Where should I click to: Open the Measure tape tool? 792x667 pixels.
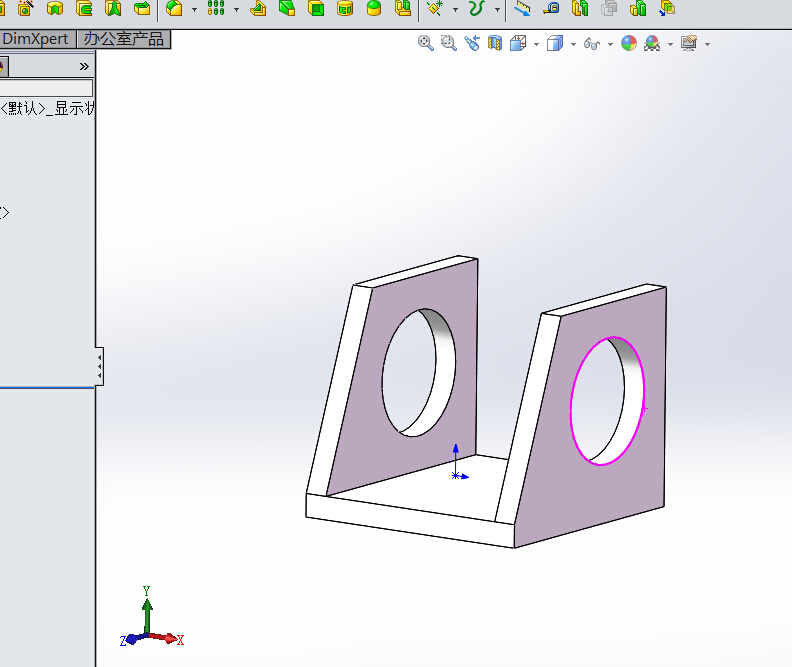(x=552, y=8)
